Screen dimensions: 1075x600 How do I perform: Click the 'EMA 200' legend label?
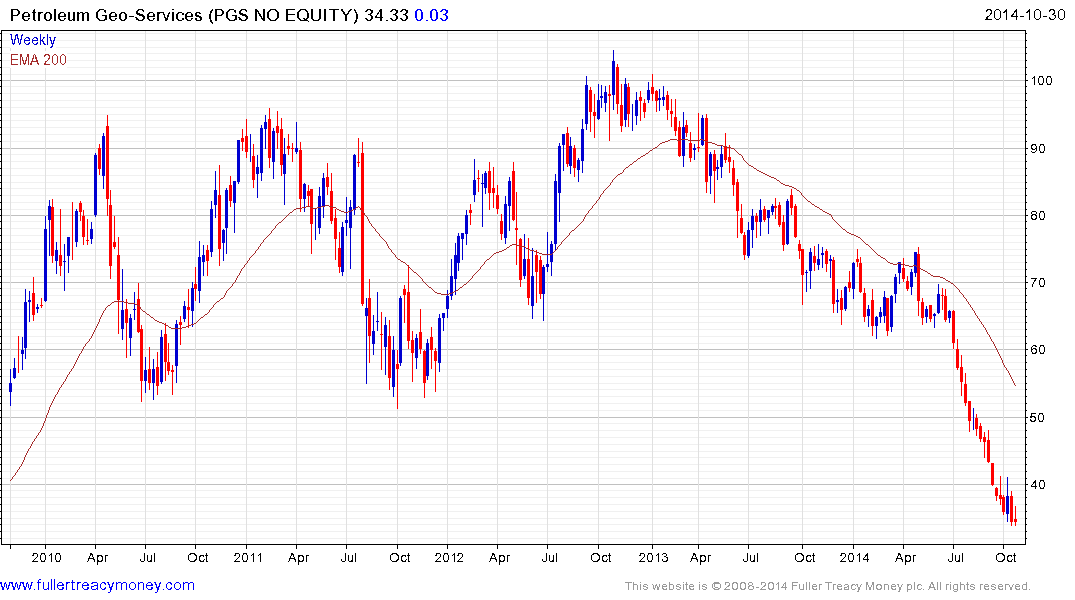coord(38,60)
